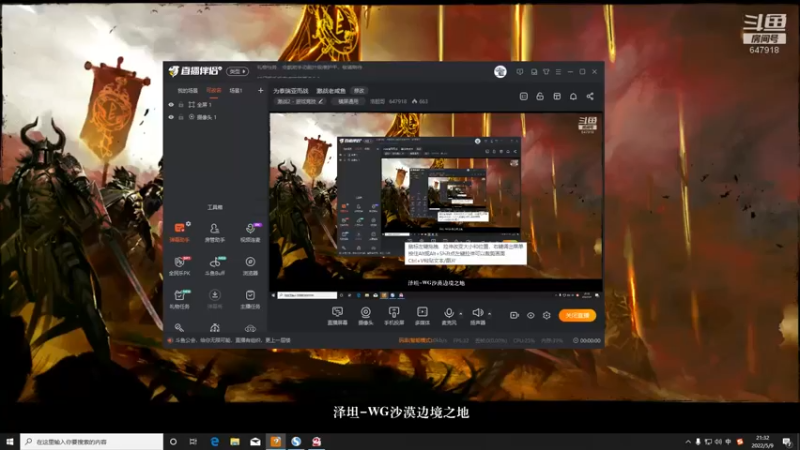Viewport: 800px width, 450px height.
Task: Select the 全屏 1 source row
Action: click(214, 105)
